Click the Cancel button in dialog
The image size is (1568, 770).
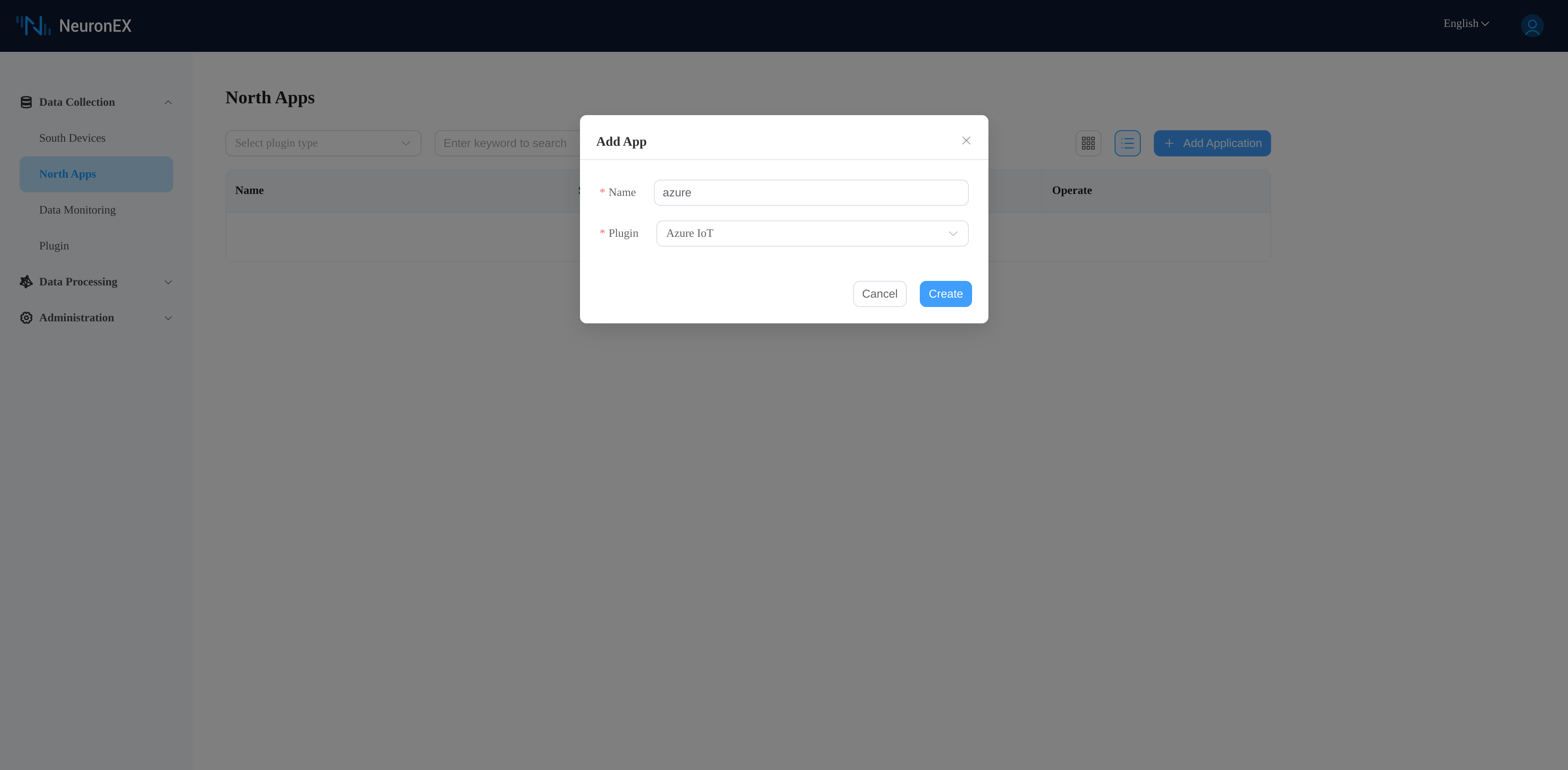click(879, 294)
